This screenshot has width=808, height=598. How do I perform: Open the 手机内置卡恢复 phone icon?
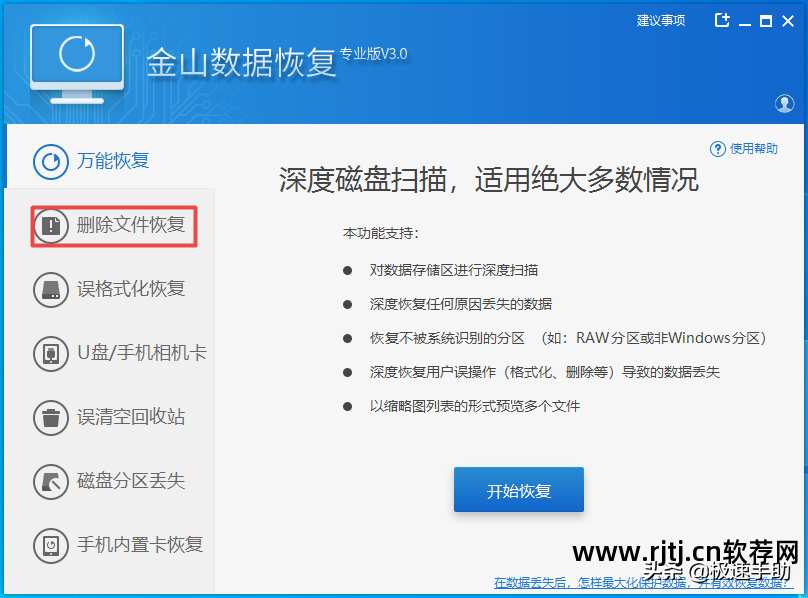(x=51, y=545)
